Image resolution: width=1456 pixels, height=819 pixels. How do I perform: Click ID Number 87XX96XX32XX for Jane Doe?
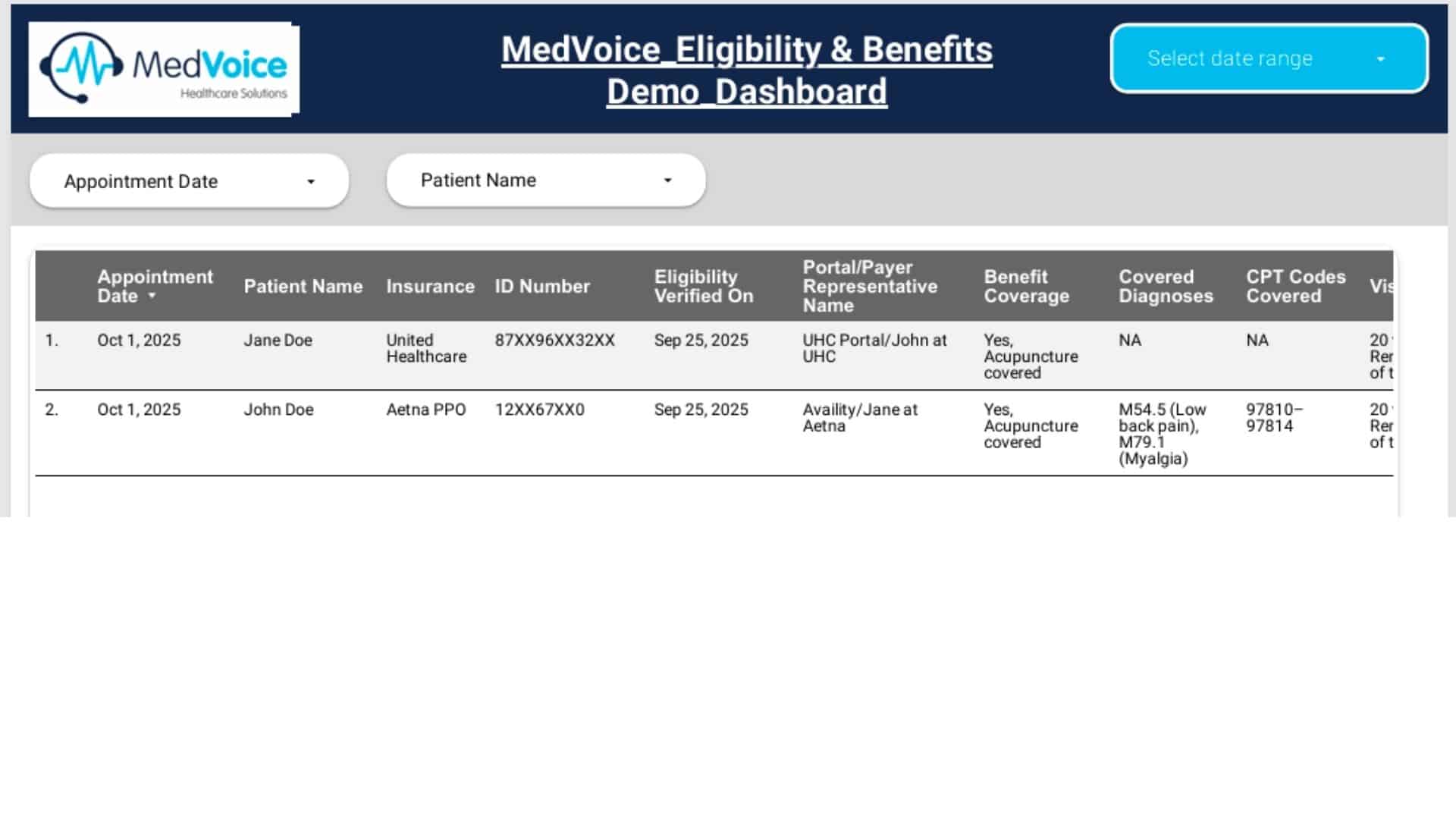coord(554,340)
